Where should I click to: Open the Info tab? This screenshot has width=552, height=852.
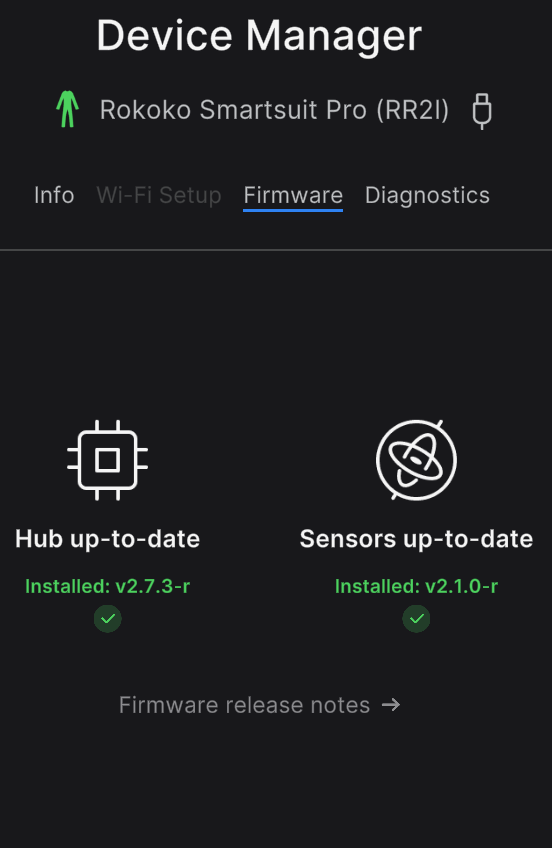click(x=54, y=195)
